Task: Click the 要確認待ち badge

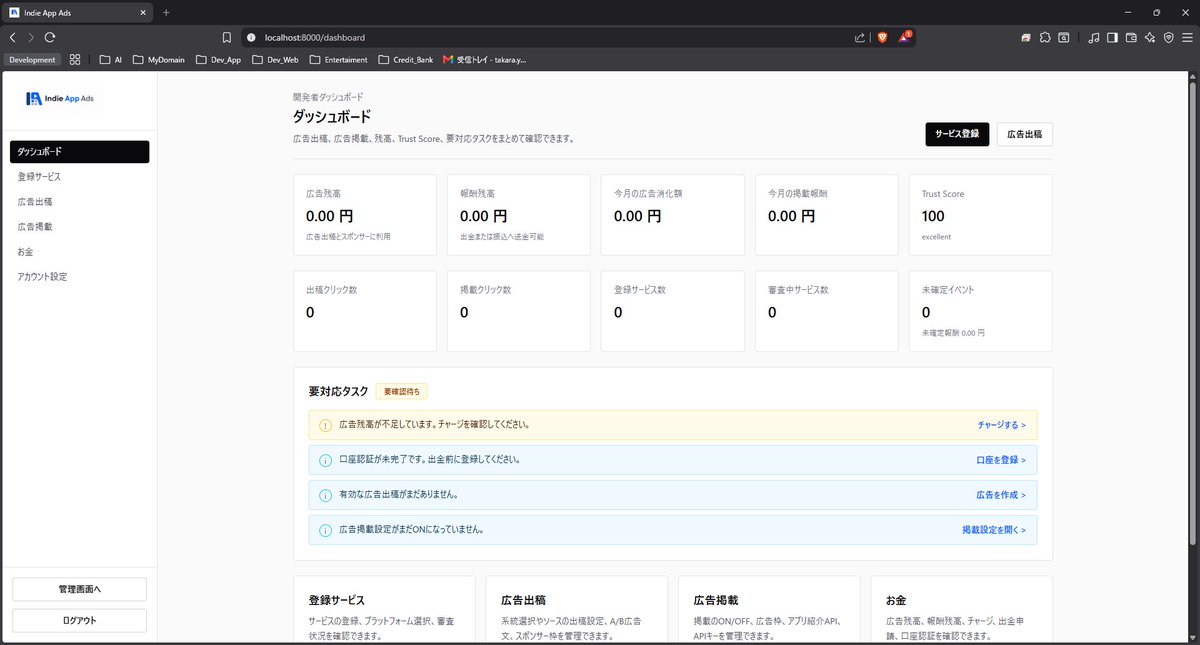Action: tap(402, 391)
